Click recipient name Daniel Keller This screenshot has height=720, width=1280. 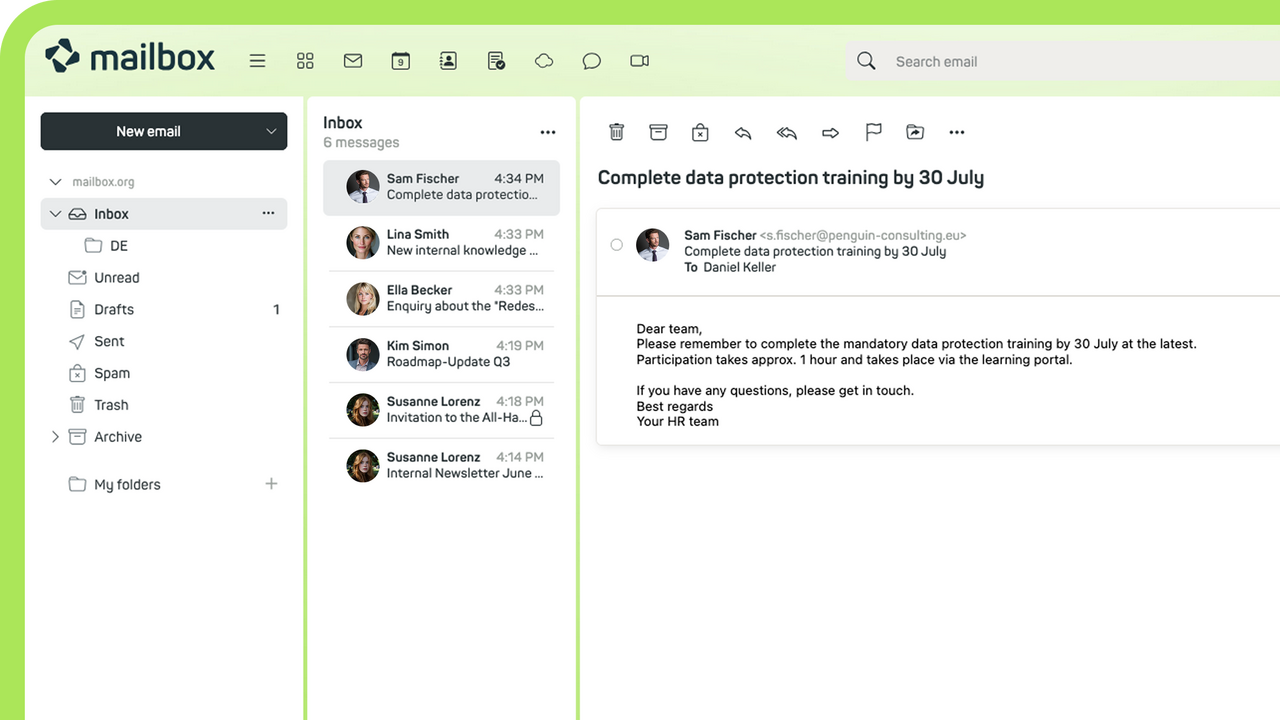point(740,268)
